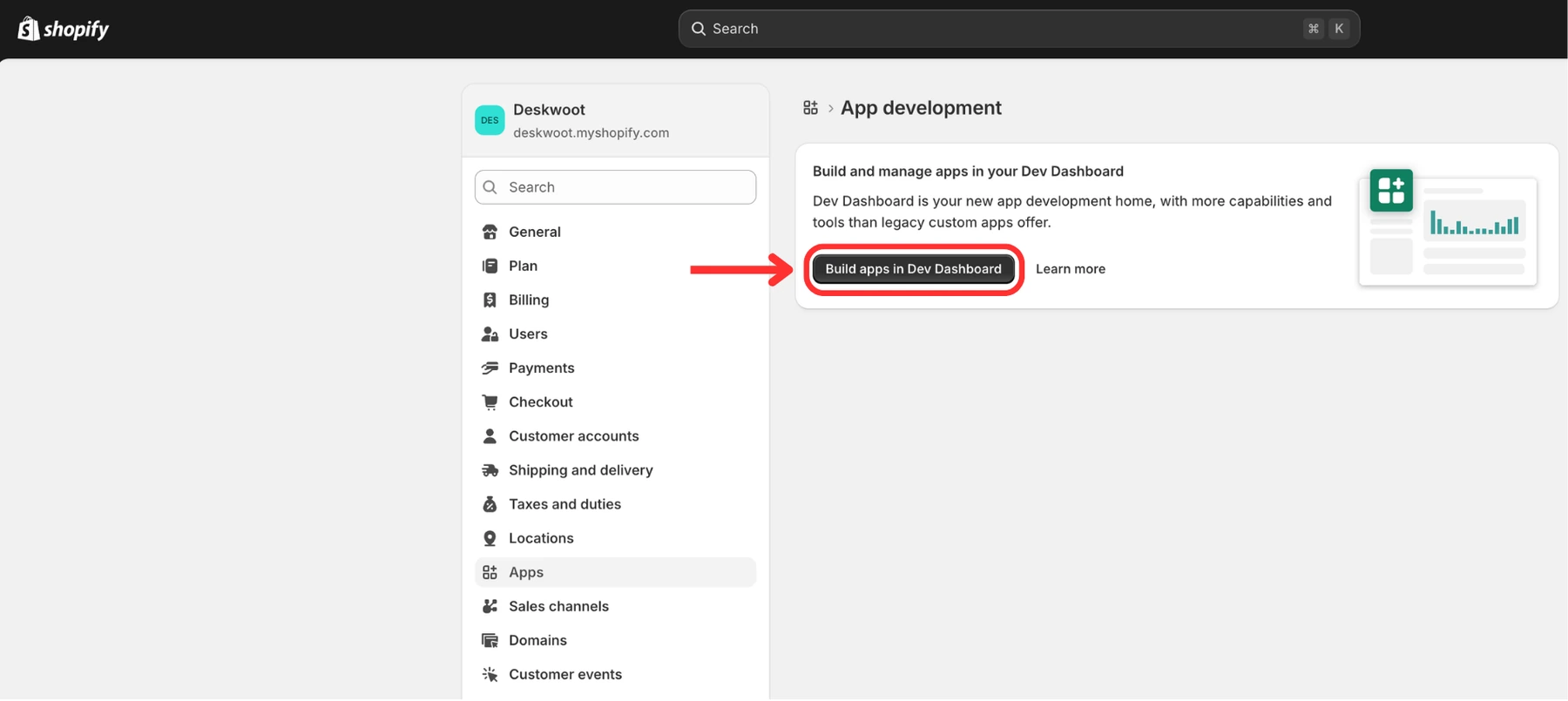Click the Apps grid icon in the sidebar
Image resolution: width=1568 pixels, height=701 pixels.
coord(490,572)
